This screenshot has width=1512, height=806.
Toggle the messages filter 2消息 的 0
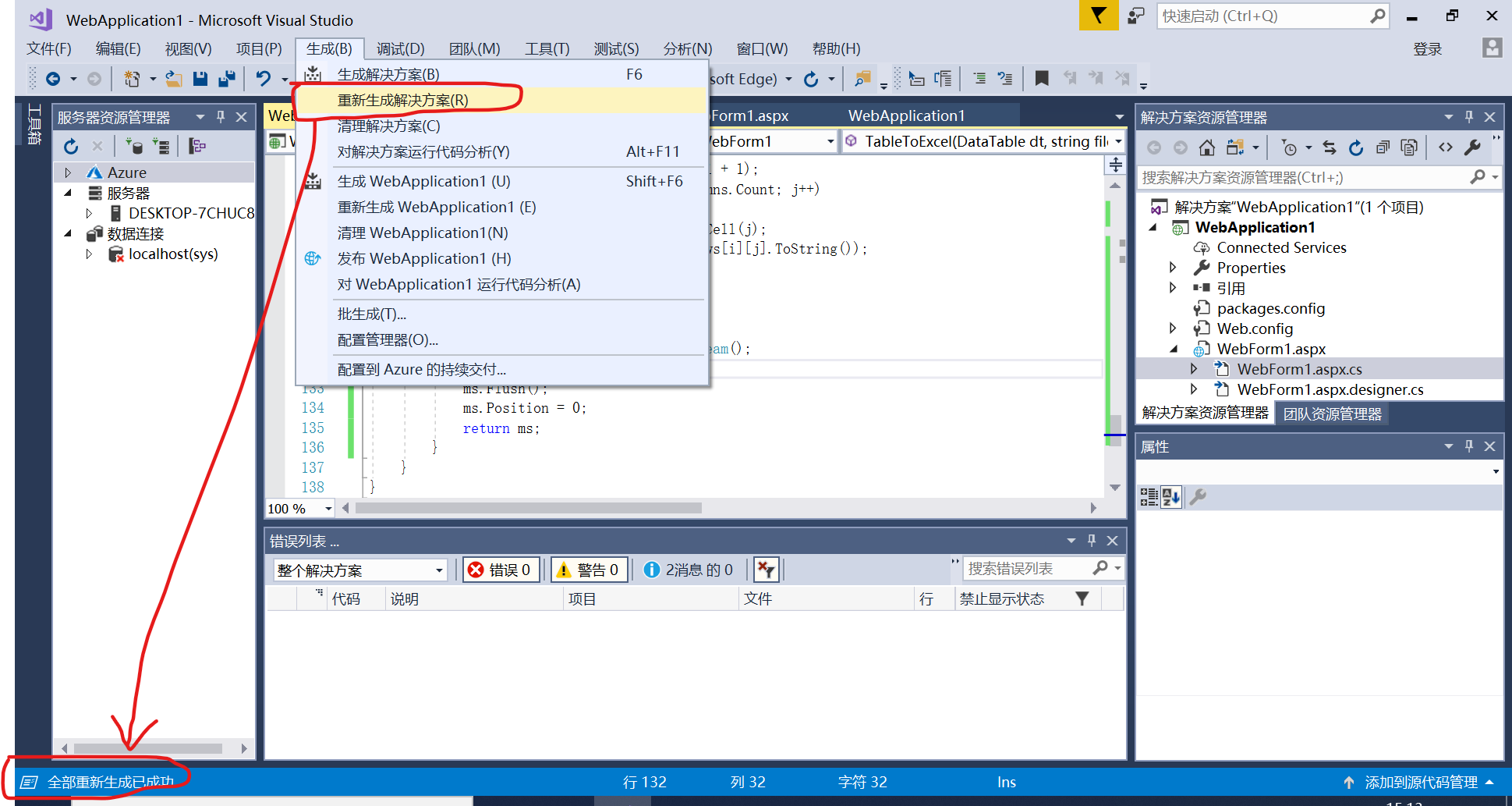click(x=686, y=569)
